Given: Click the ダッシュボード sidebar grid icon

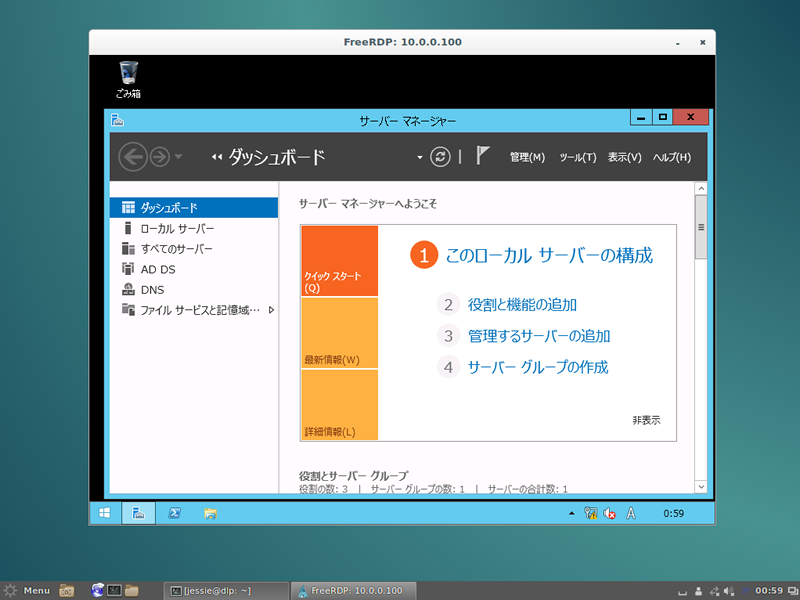Looking at the screenshot, I should [x=128, y=207].
